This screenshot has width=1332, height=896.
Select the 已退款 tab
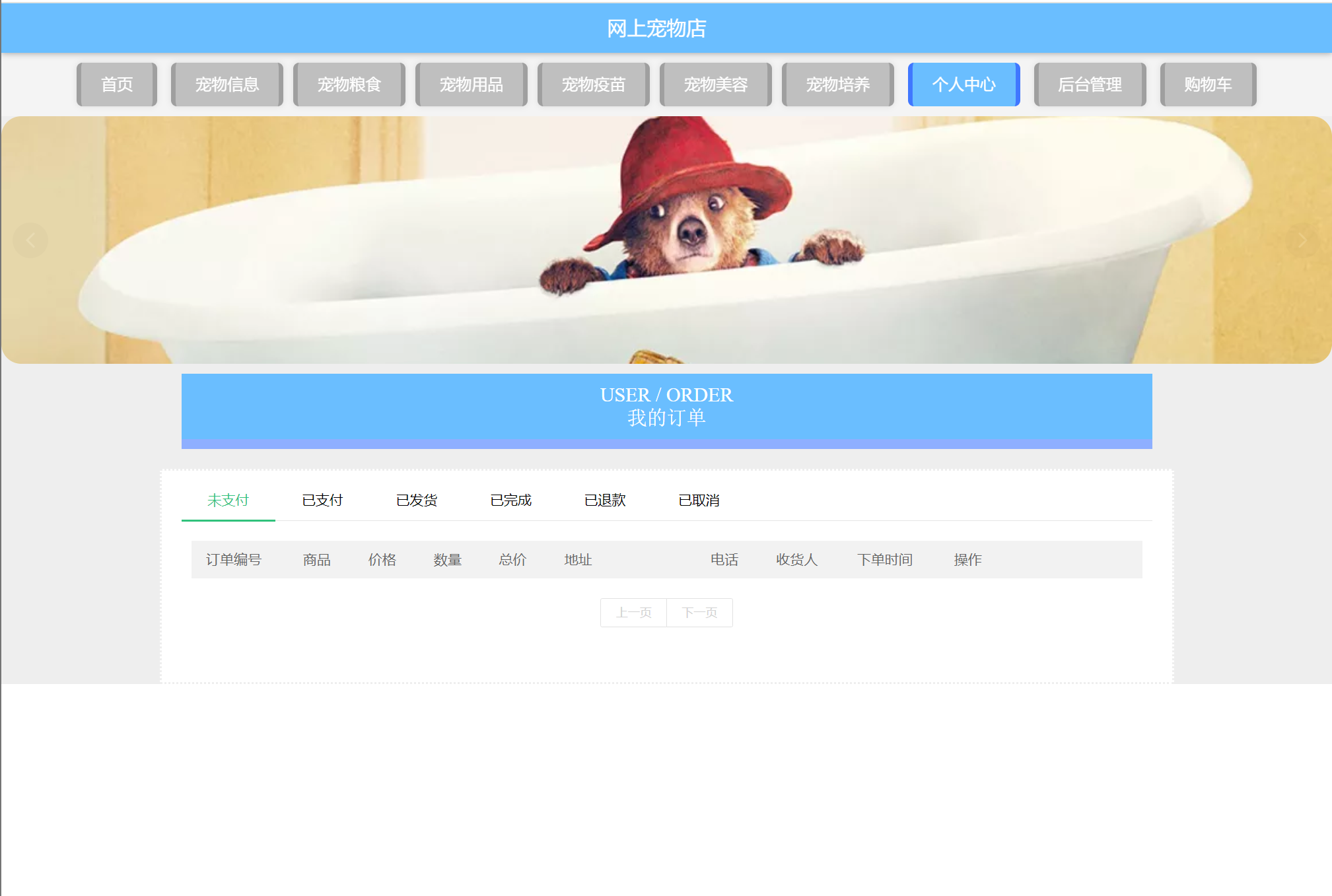(605, 500)
